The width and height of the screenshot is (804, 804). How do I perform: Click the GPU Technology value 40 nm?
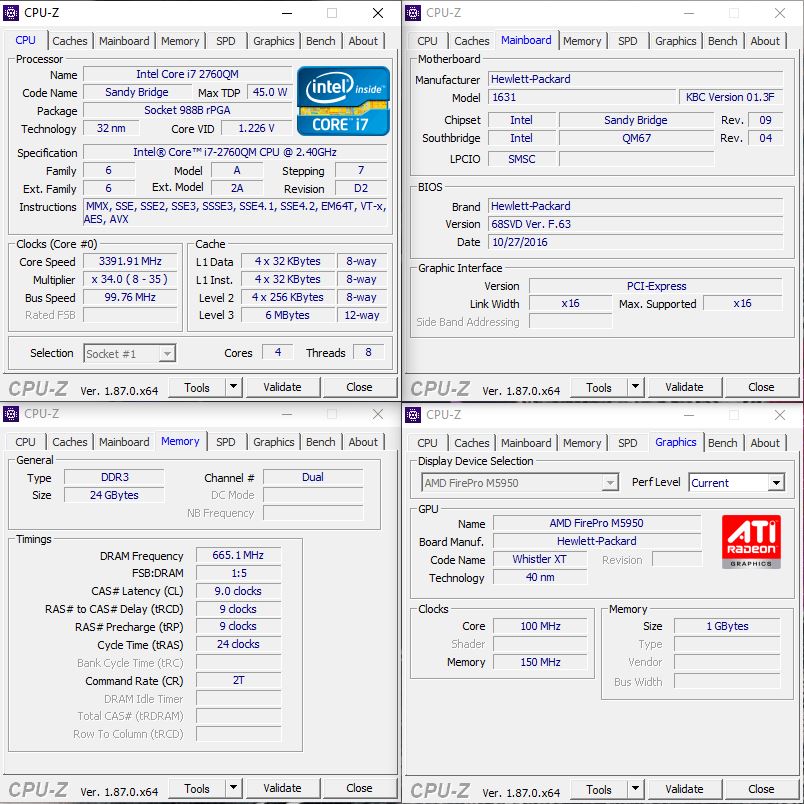(540, 577)
